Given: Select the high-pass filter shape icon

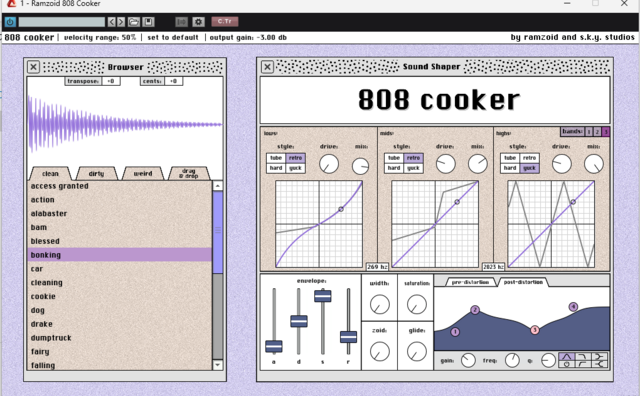Looking at the screenshot, I should (583, 364).
